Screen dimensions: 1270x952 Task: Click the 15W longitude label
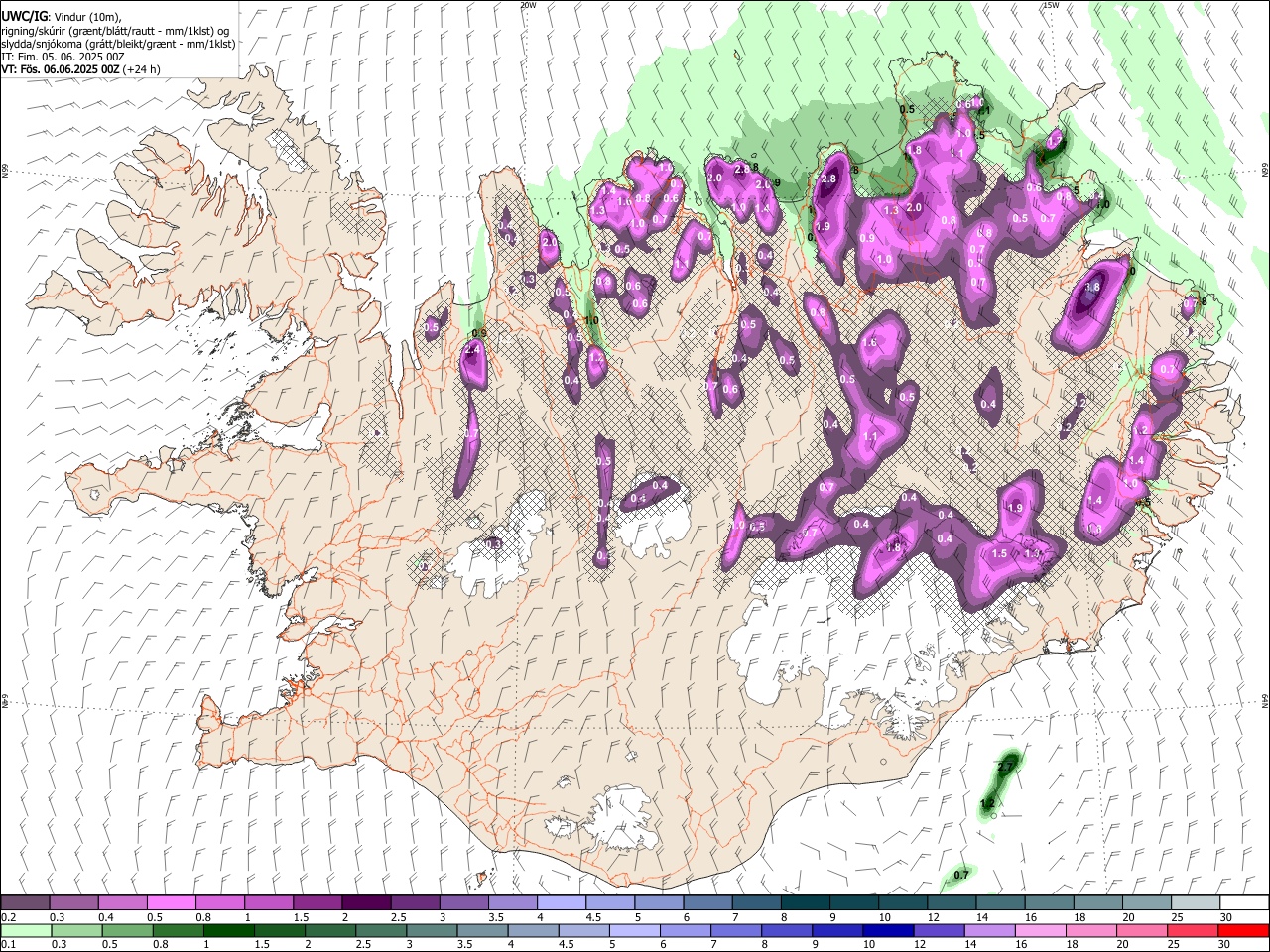tap(1051, 5)
